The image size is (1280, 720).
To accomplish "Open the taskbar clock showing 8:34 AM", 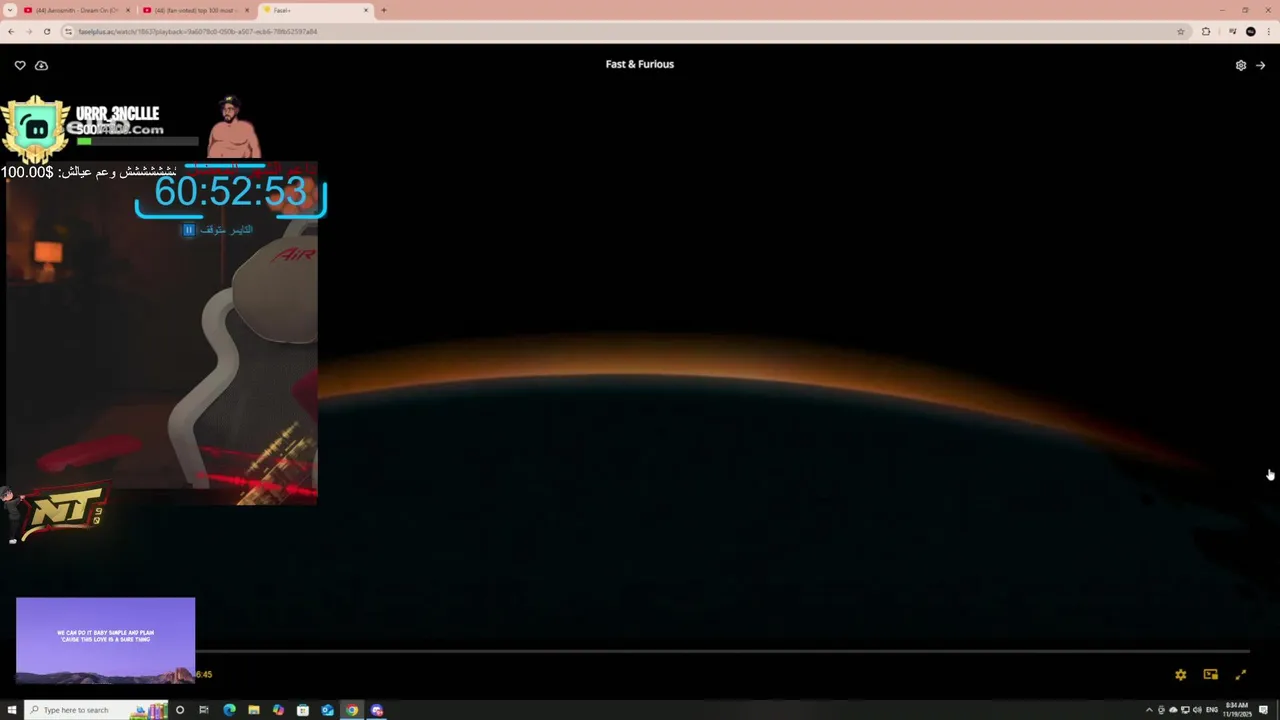I will (x=1237, y=710).
